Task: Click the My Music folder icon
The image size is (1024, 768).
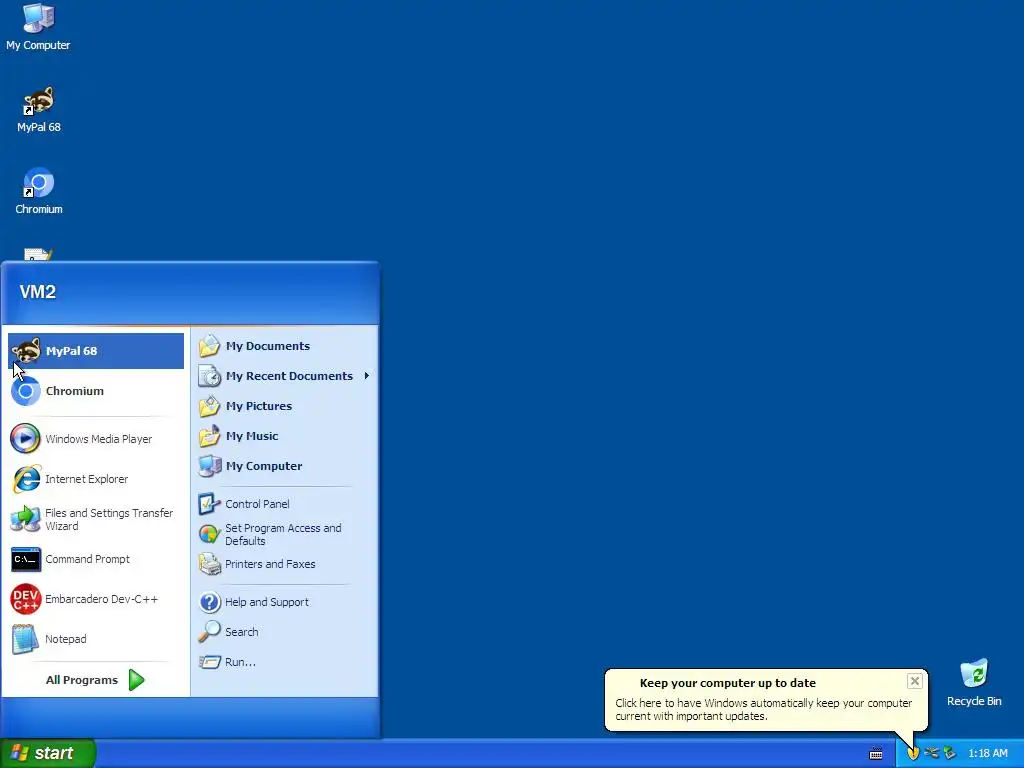Action: 210,436
